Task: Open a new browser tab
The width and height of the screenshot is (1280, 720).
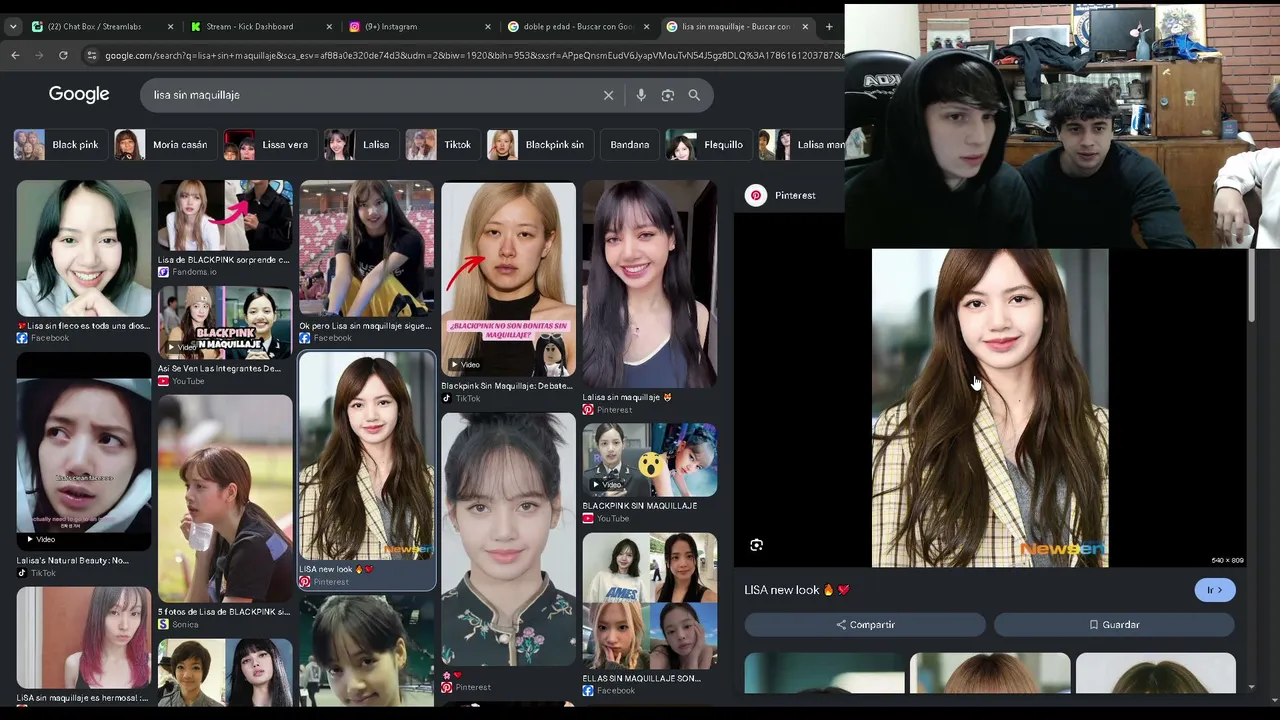Action: [829, 27]
